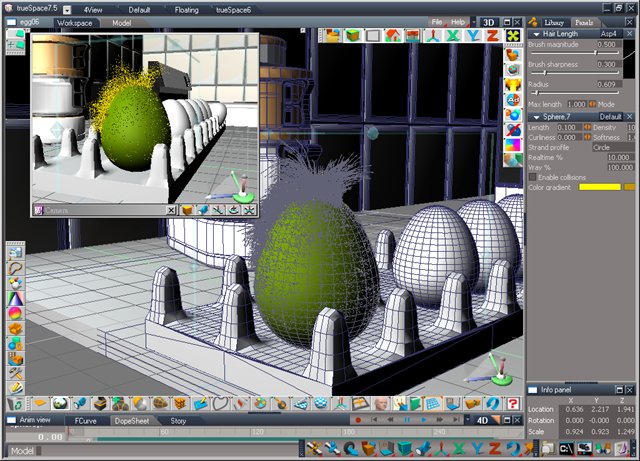640x461 pixels.
Task: Click the yellow Color gradient swatch
Action: point(599,187)
